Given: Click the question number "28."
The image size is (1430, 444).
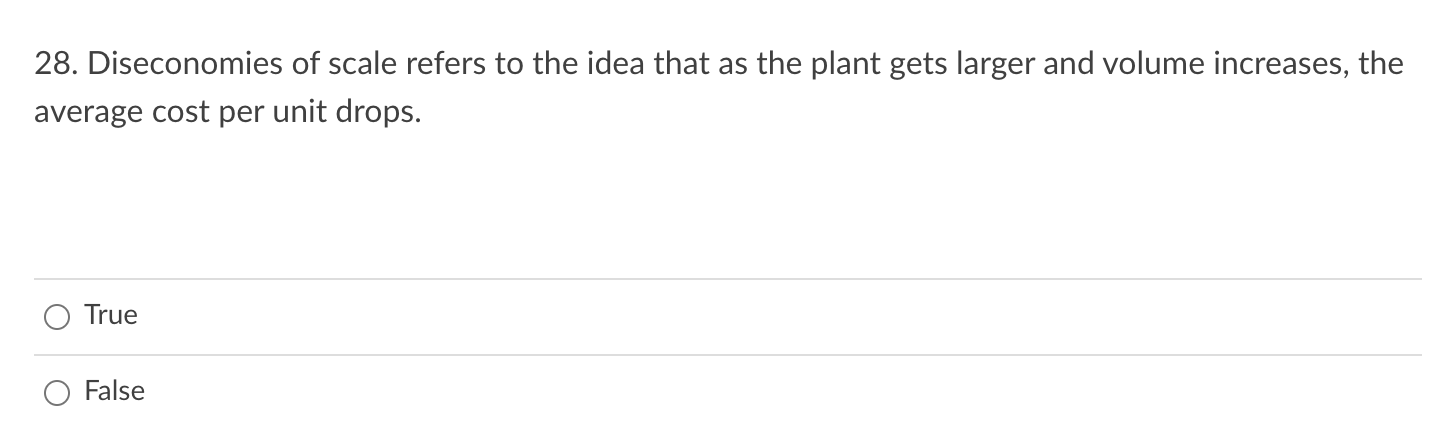Looking at the screenshot, I should pos(51,66).
